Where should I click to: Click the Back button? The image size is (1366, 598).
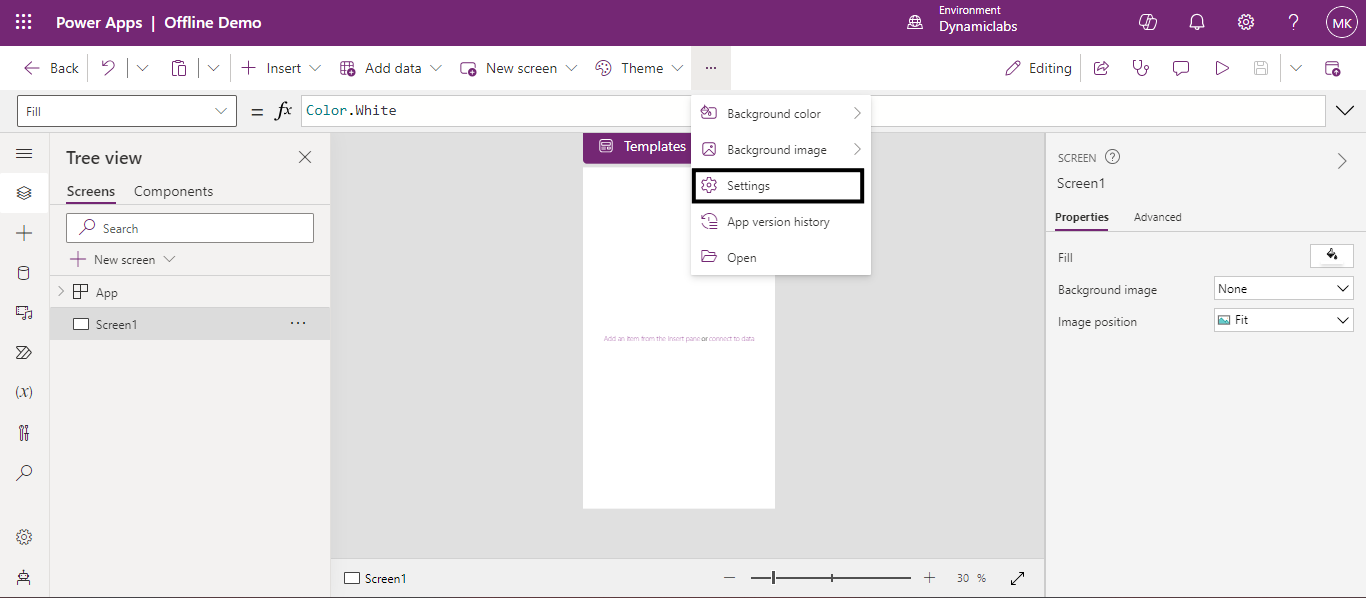coord(52,68)
